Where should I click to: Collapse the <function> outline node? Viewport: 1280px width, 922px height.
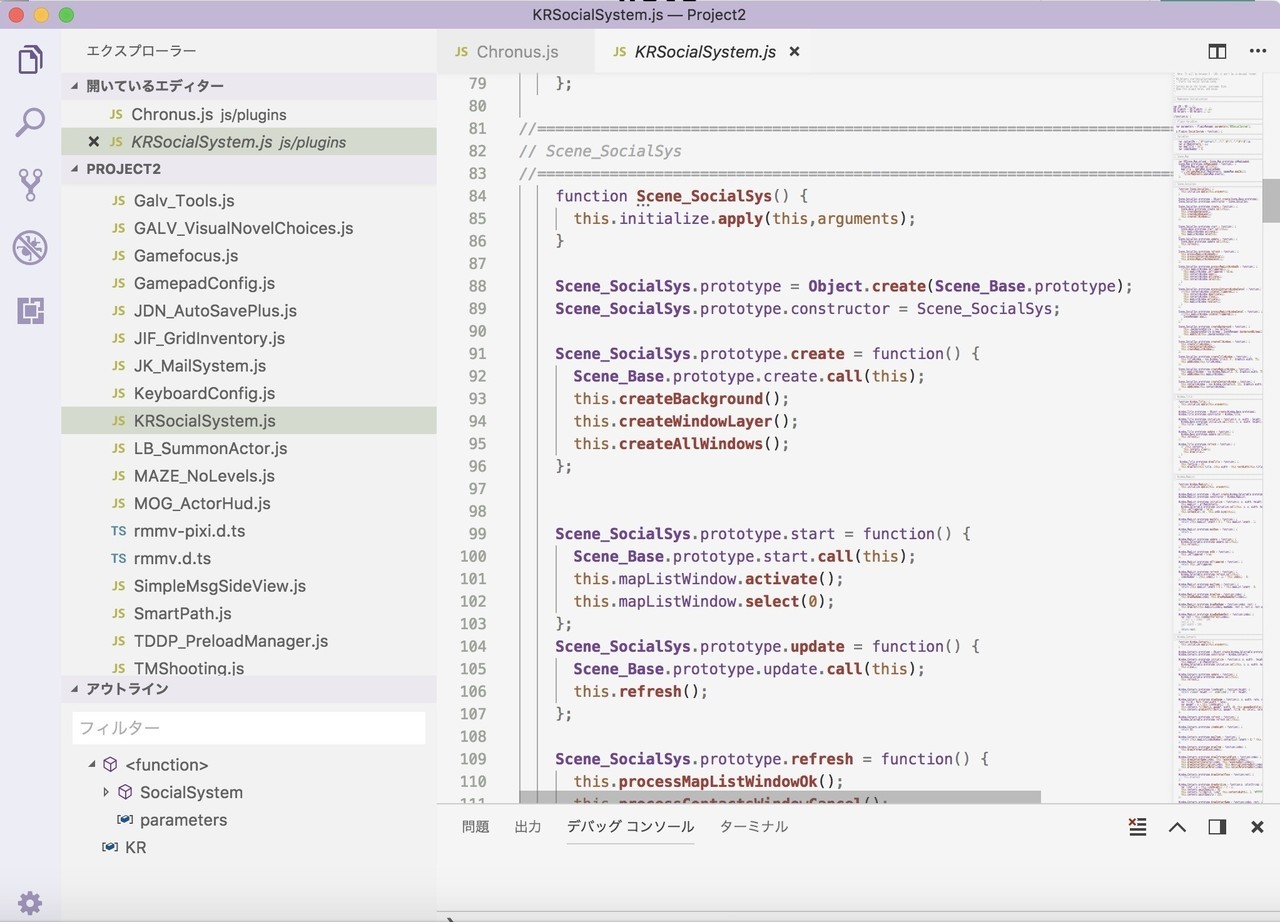coord(92,764)
